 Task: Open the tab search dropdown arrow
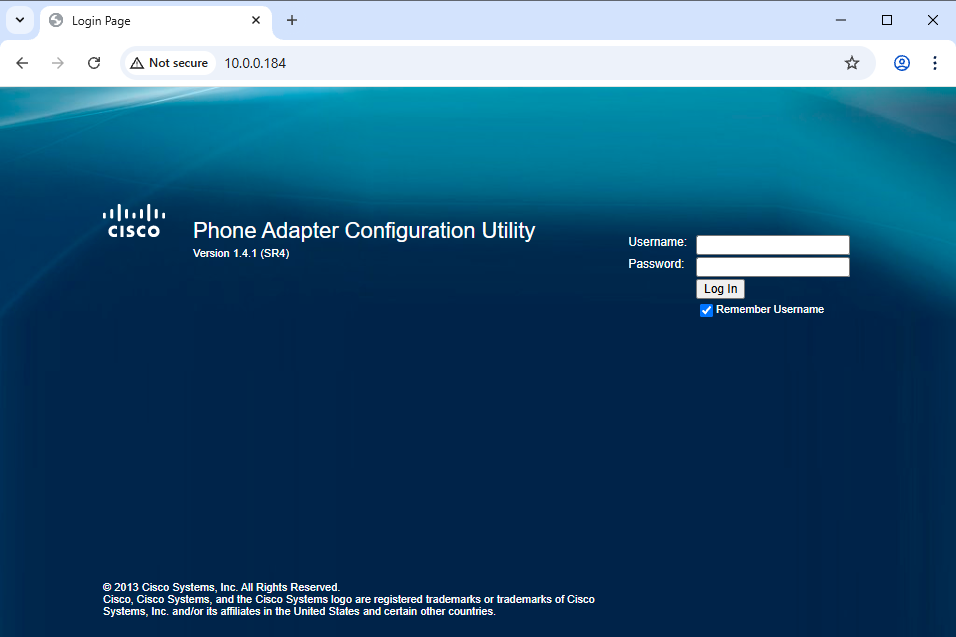click(20, 20)
